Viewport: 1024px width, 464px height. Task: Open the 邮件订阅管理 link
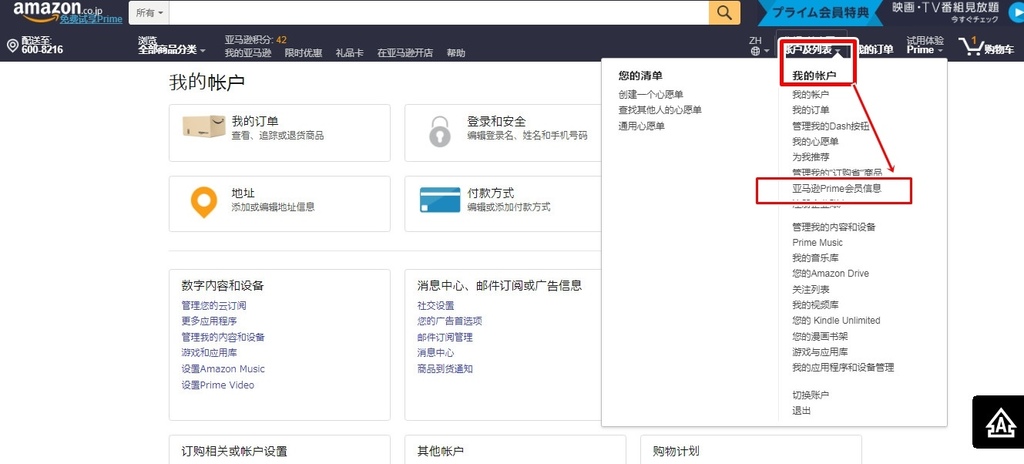(445, 337)
